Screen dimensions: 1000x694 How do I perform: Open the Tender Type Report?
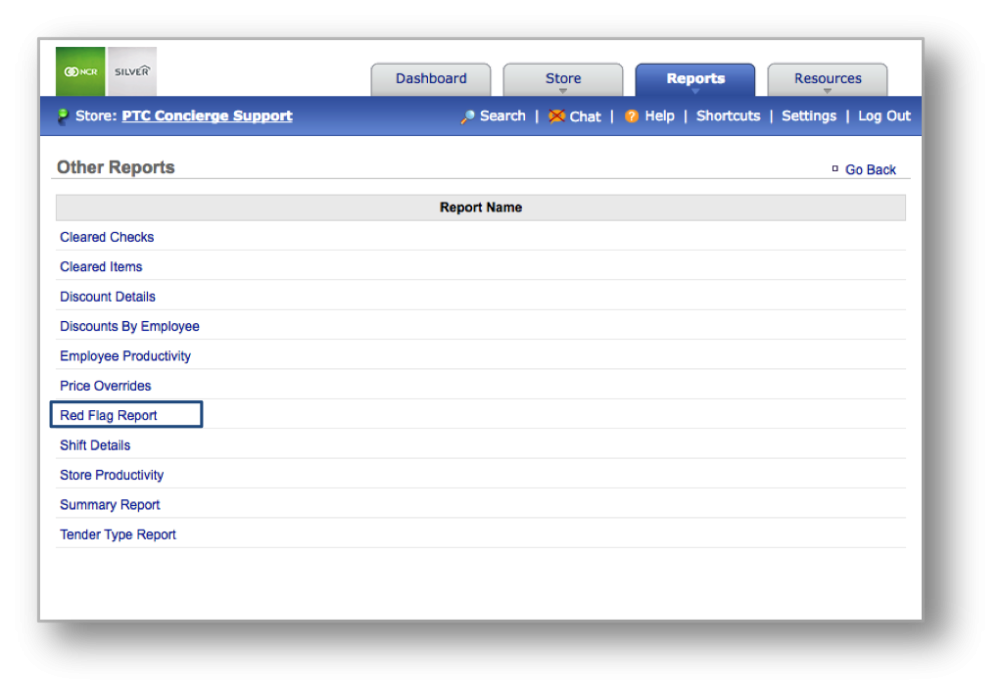[x=118, y=535]
